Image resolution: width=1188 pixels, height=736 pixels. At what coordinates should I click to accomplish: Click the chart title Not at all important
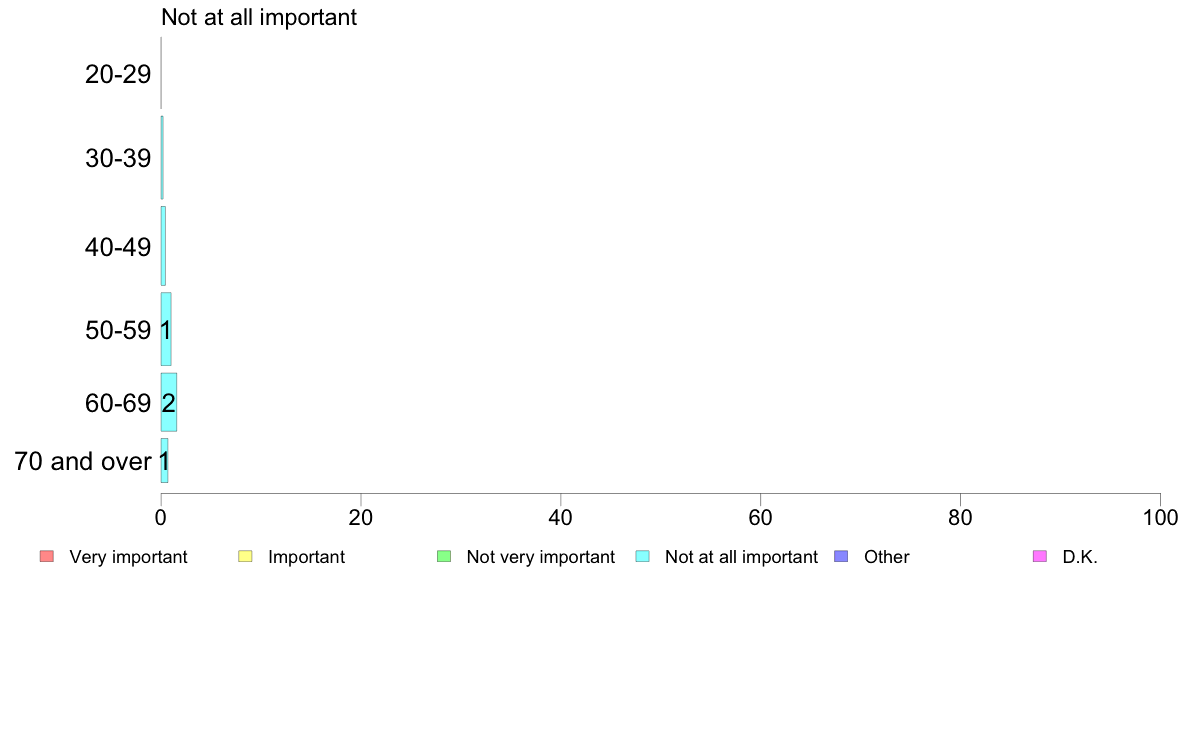tap(259, 17)
